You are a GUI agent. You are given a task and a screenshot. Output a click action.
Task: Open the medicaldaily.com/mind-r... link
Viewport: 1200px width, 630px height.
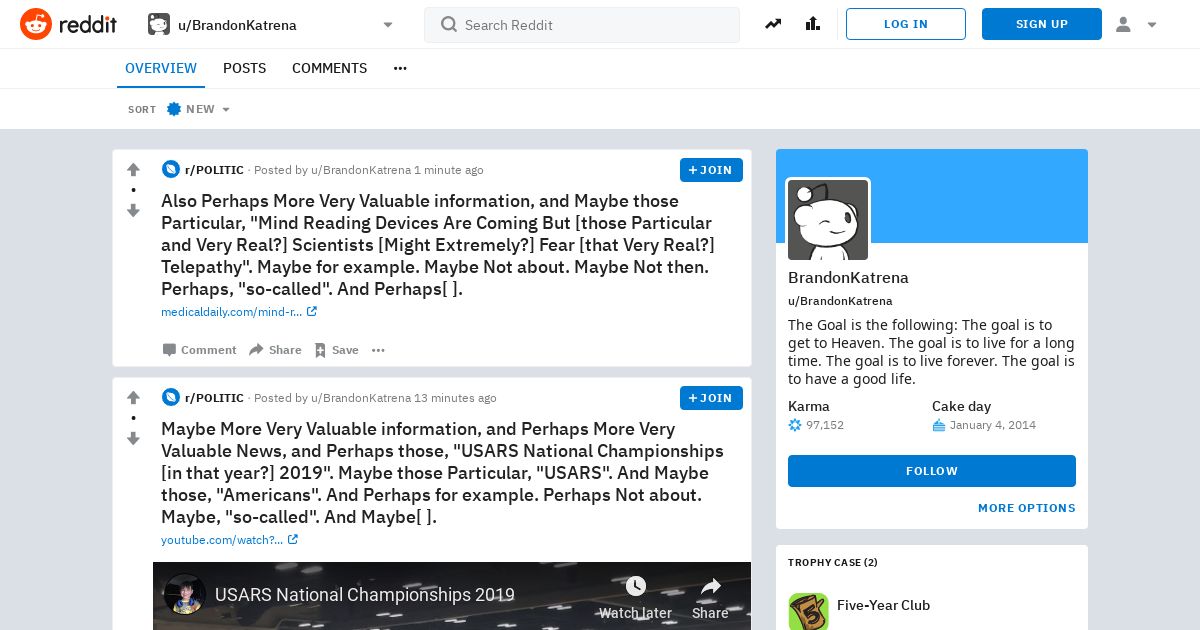(239, 312)
